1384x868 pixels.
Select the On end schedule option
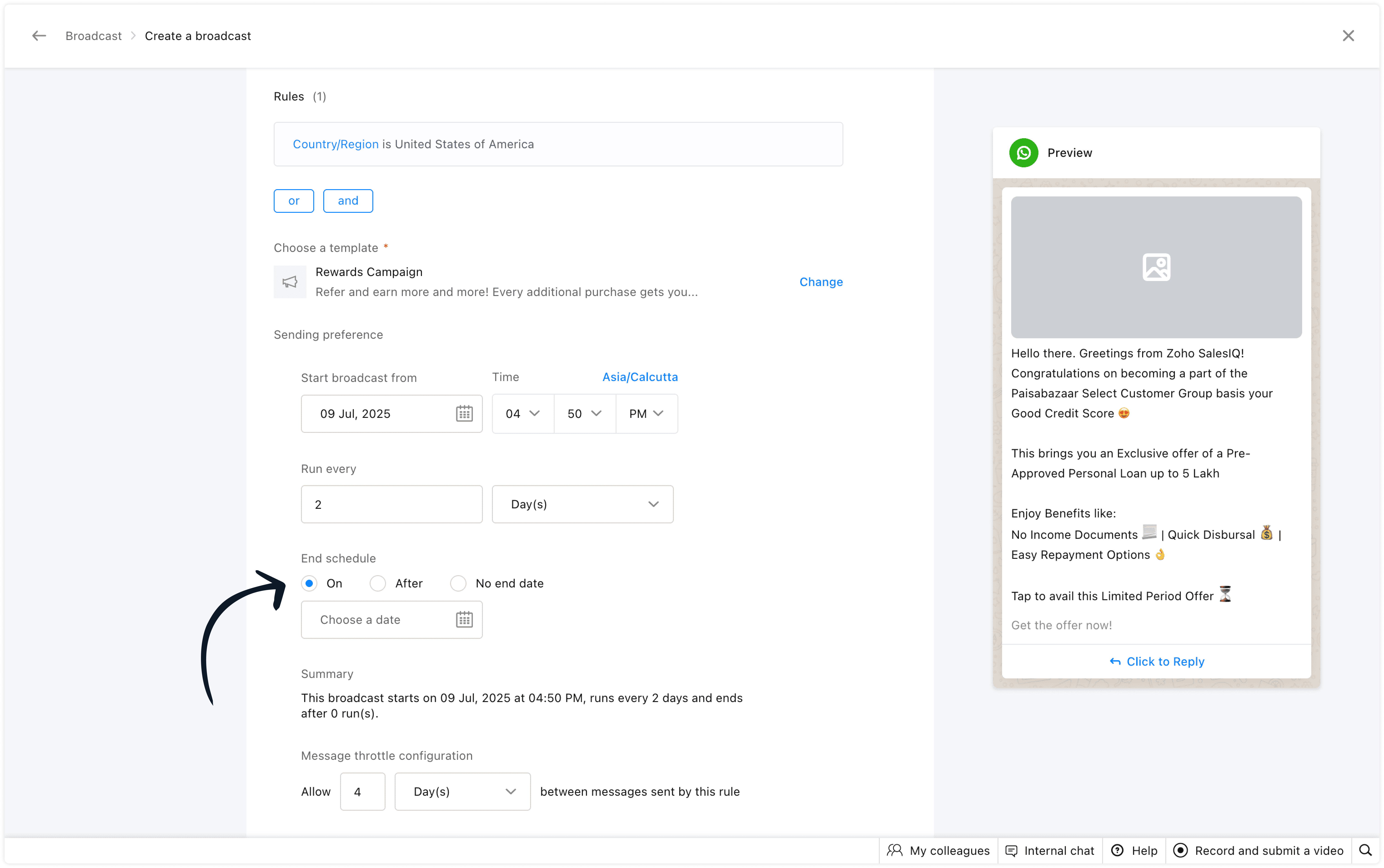point(309,583)
